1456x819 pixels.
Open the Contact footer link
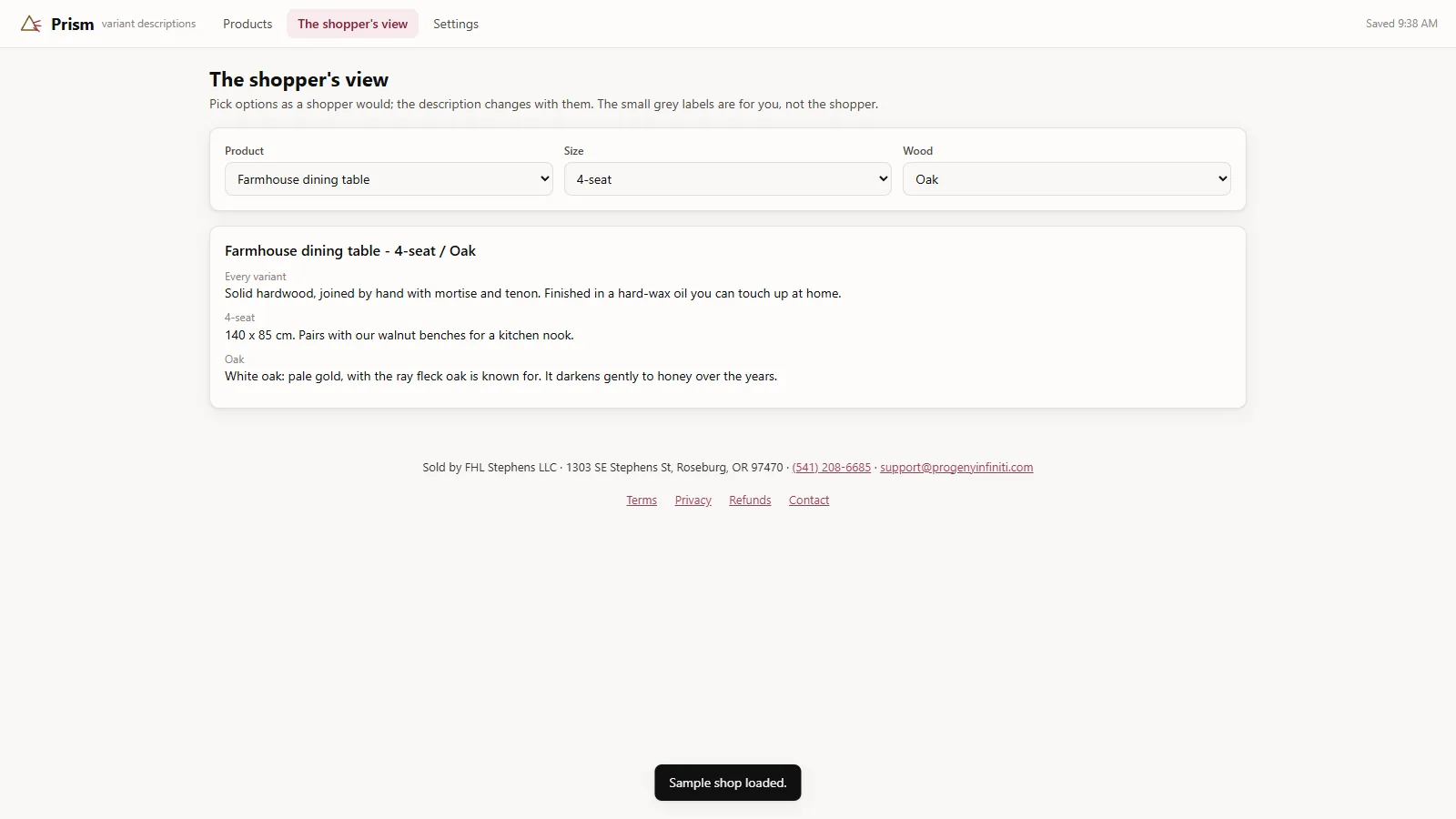pyautogui.click(x=809, y=500)
